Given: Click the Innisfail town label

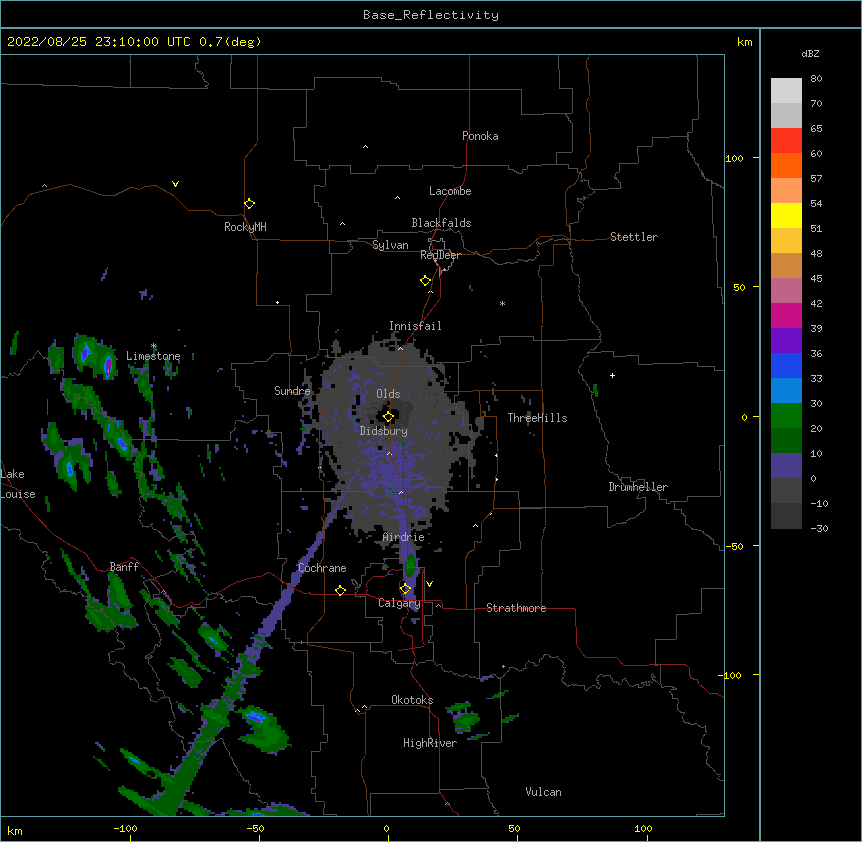Looking at the screenshot, I should [415, 326].
